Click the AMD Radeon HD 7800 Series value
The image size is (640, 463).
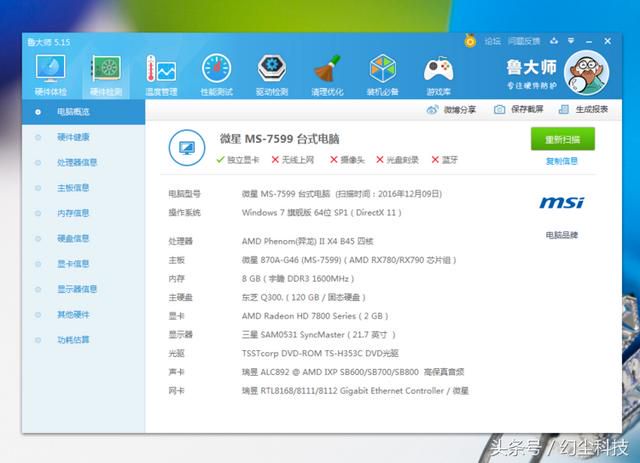point(315,316)
